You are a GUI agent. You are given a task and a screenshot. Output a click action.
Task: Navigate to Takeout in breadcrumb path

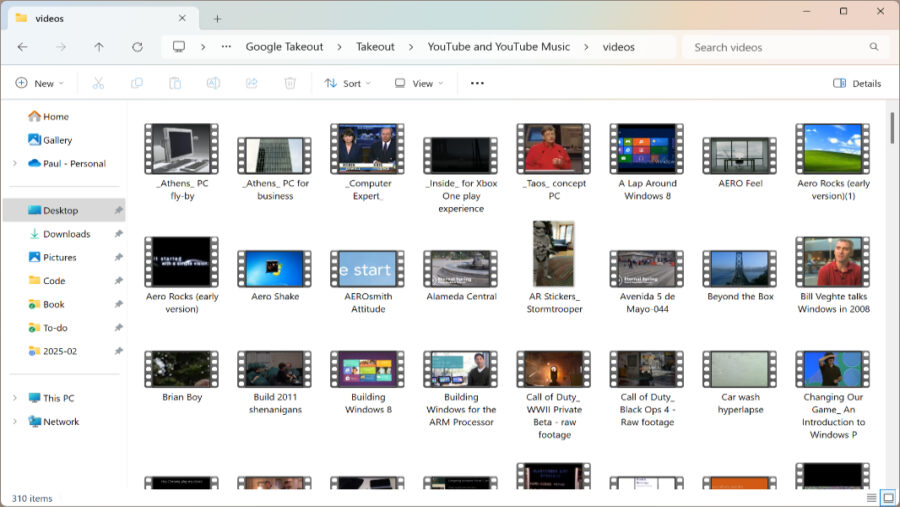pos(375,47)
